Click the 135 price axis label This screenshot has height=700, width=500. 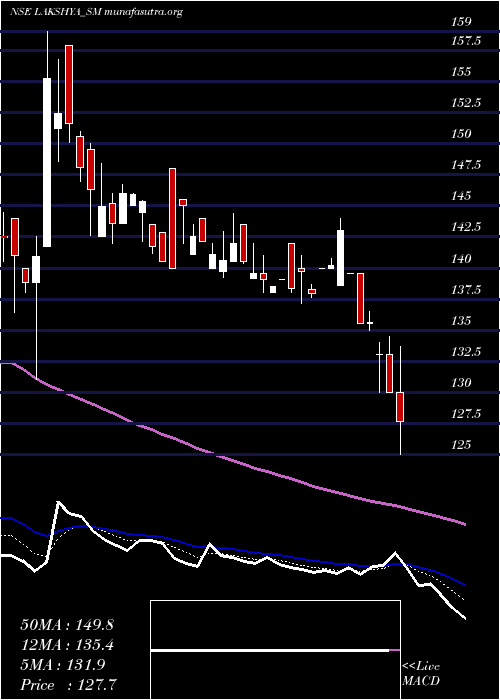pos(461,321)
